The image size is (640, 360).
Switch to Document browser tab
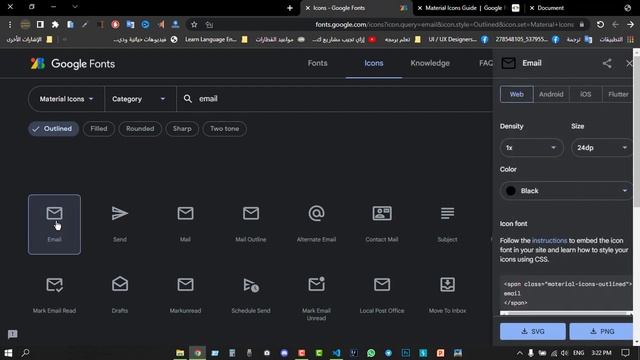click(550, 8)
